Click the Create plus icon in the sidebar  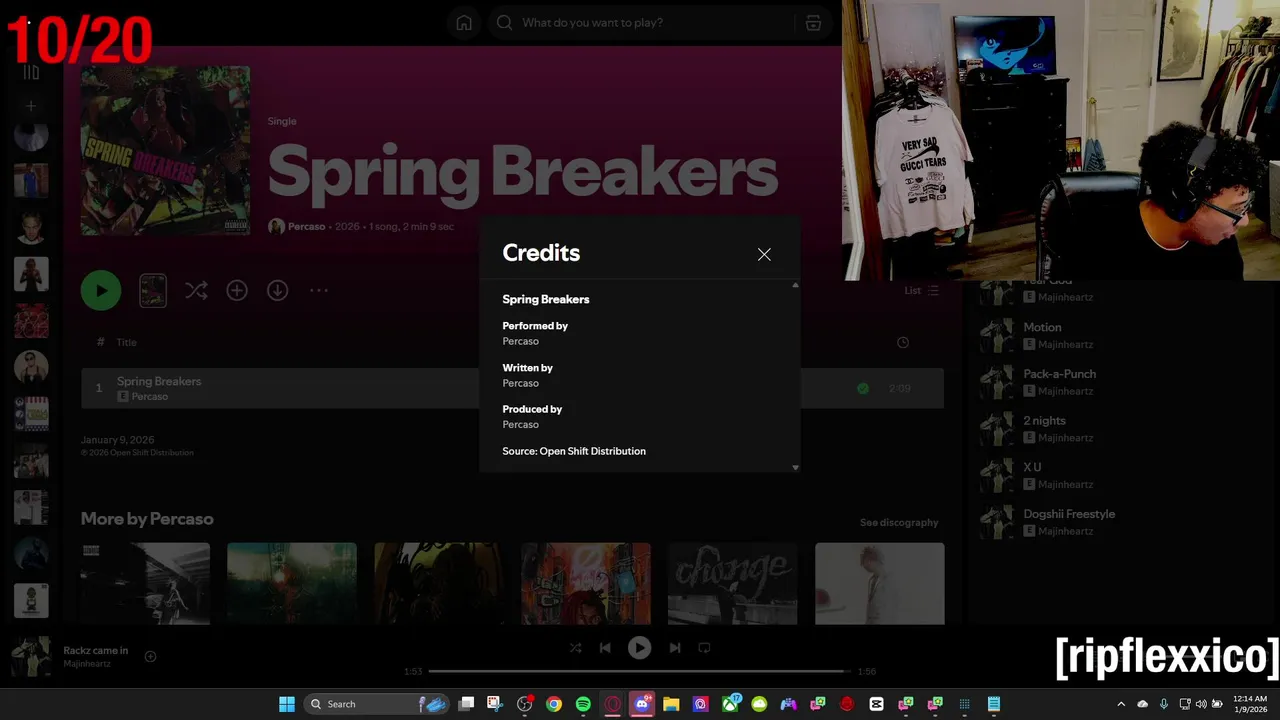(31, 106)
